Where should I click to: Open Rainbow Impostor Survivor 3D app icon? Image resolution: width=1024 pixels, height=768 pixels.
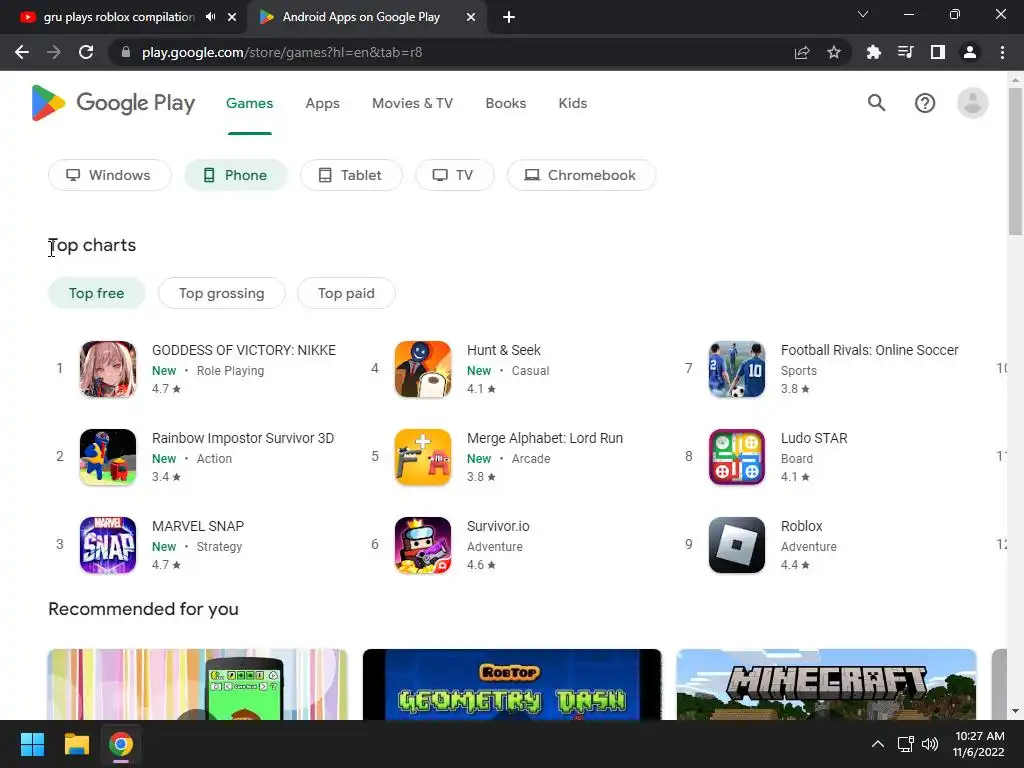pos(108,457)
